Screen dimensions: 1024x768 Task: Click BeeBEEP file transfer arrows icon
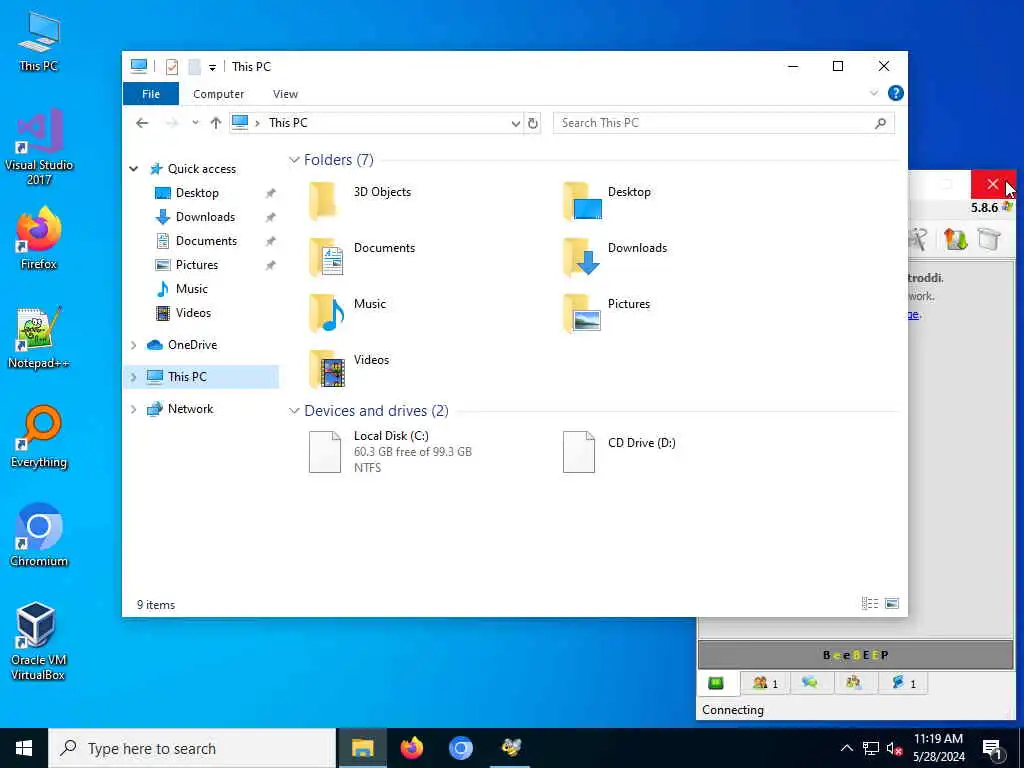955,239
